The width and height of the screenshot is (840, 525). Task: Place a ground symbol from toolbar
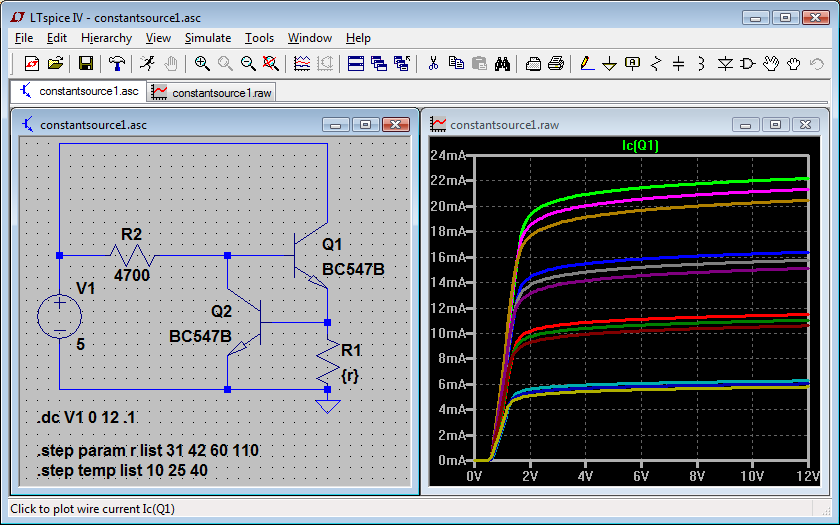pos(610,64)
